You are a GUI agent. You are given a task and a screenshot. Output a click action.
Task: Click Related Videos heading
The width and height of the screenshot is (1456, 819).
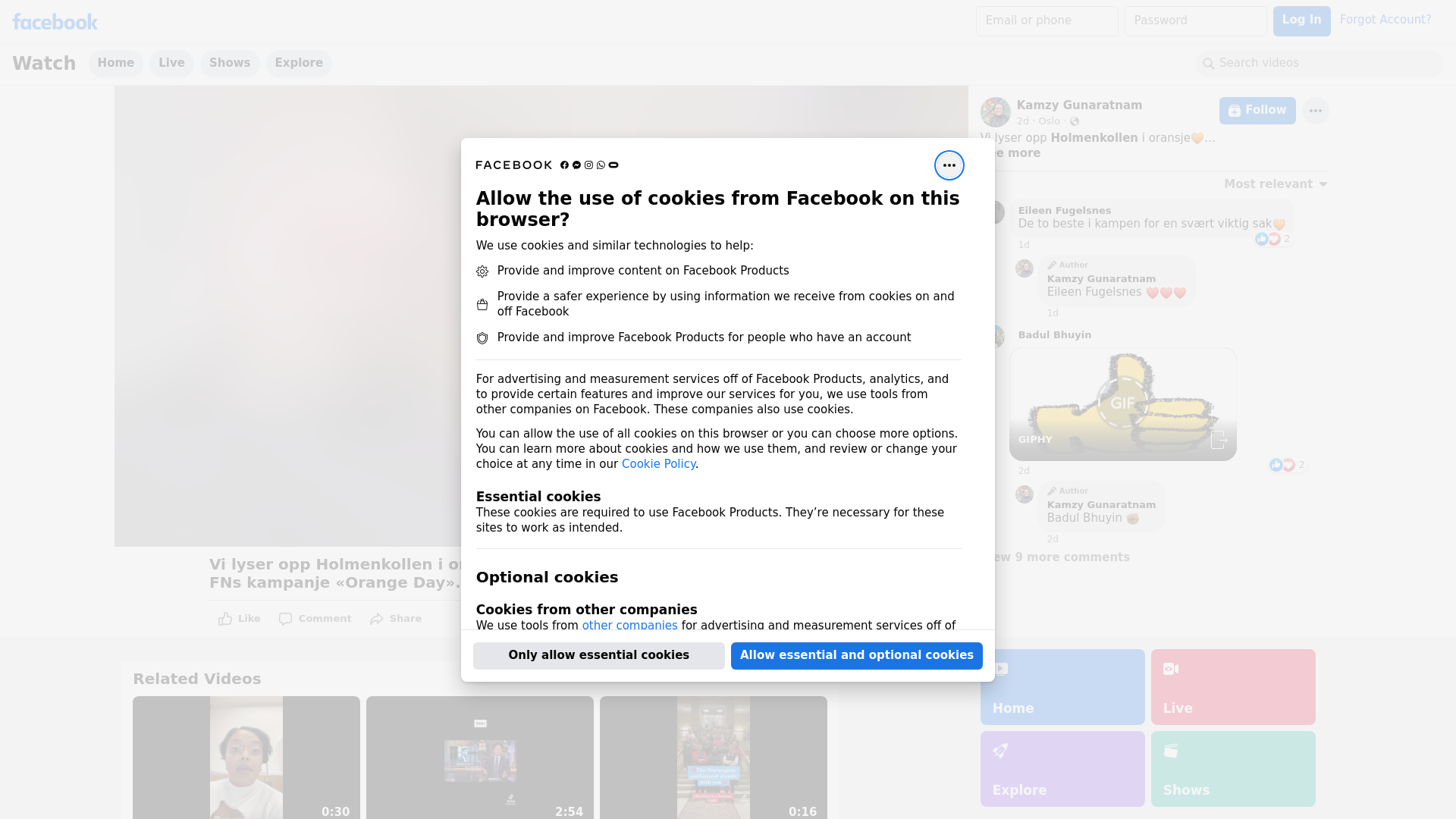[x=197, y=679]
